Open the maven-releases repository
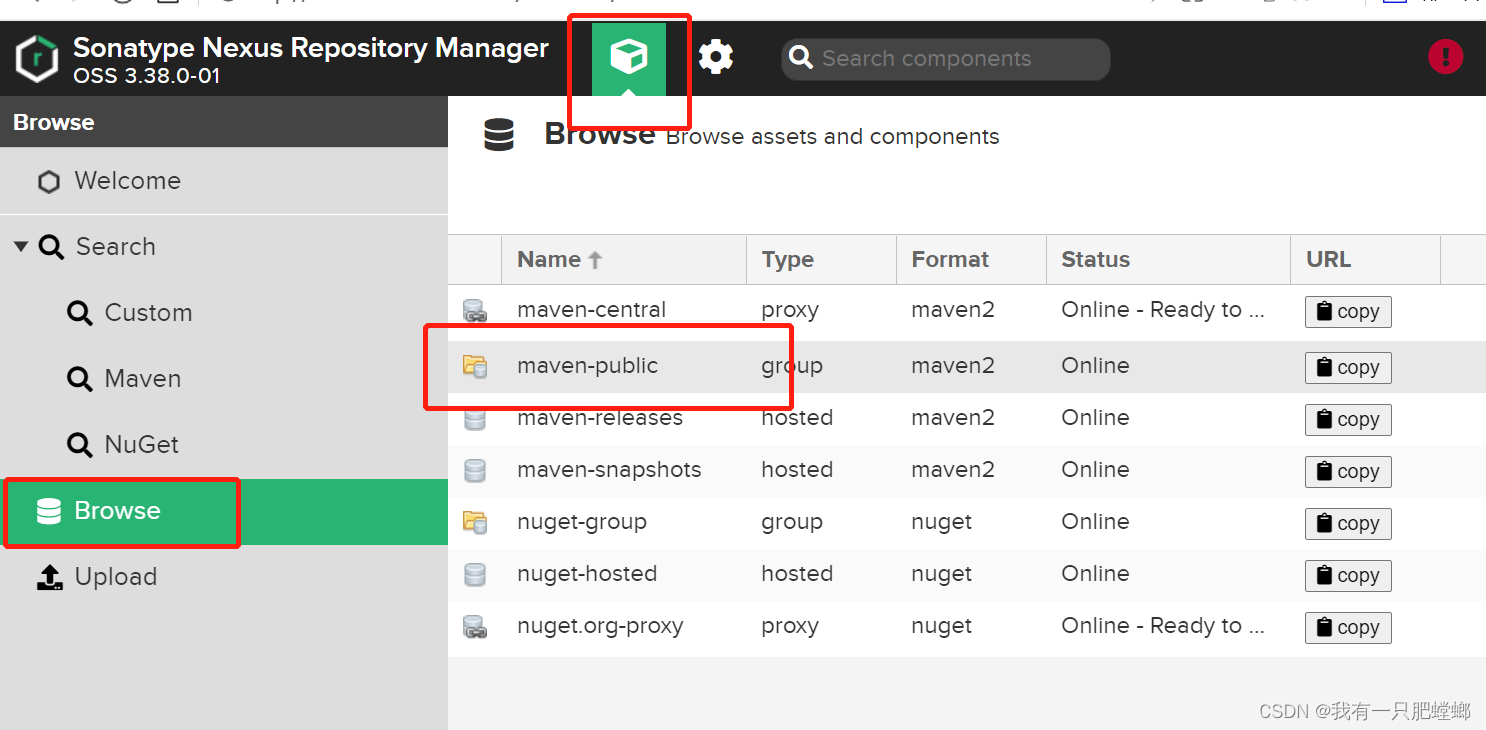The image size is (1486, 730). 600,418
